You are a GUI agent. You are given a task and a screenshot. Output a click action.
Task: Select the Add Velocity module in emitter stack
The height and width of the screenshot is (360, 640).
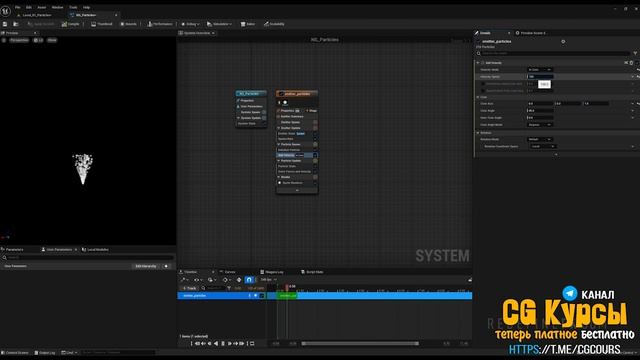(296, 155)
